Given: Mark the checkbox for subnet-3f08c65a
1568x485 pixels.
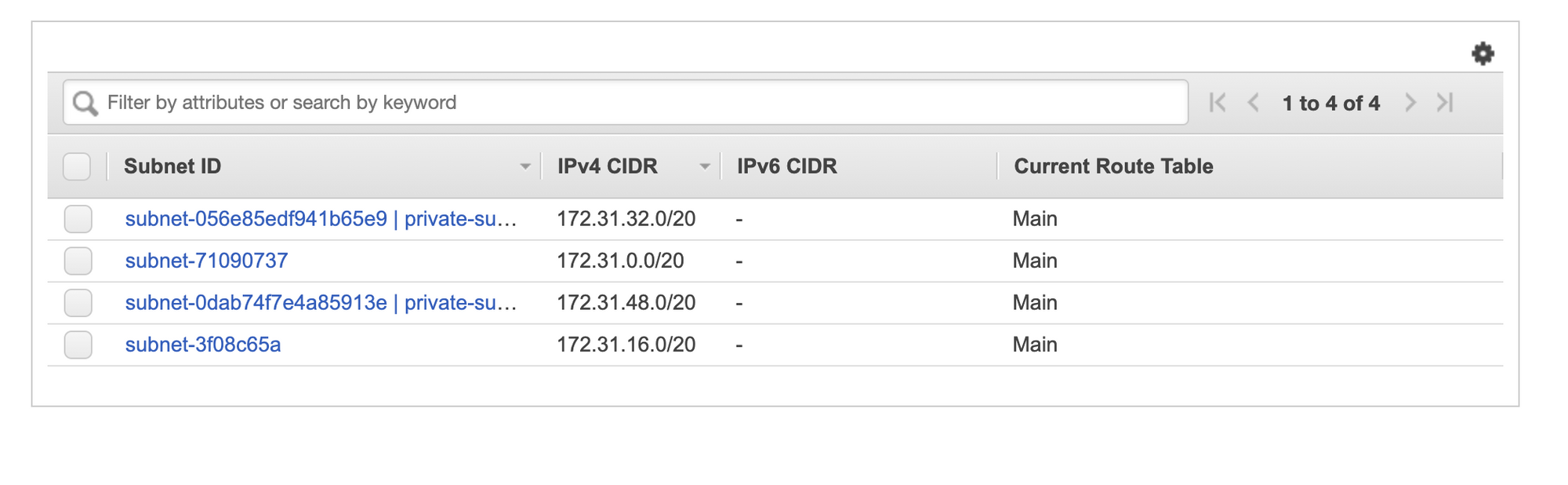Looking at the screenshot, I should (78, 345).
